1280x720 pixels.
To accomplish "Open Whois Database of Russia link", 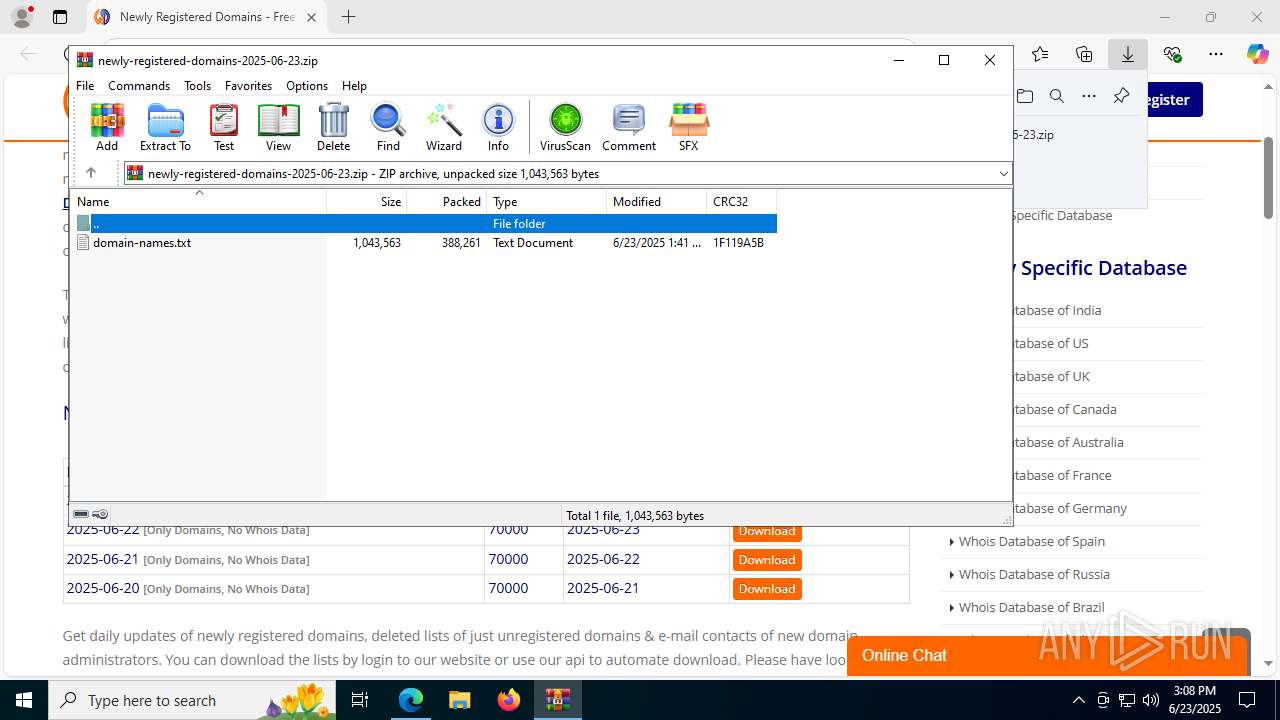I will (1034, 574).
